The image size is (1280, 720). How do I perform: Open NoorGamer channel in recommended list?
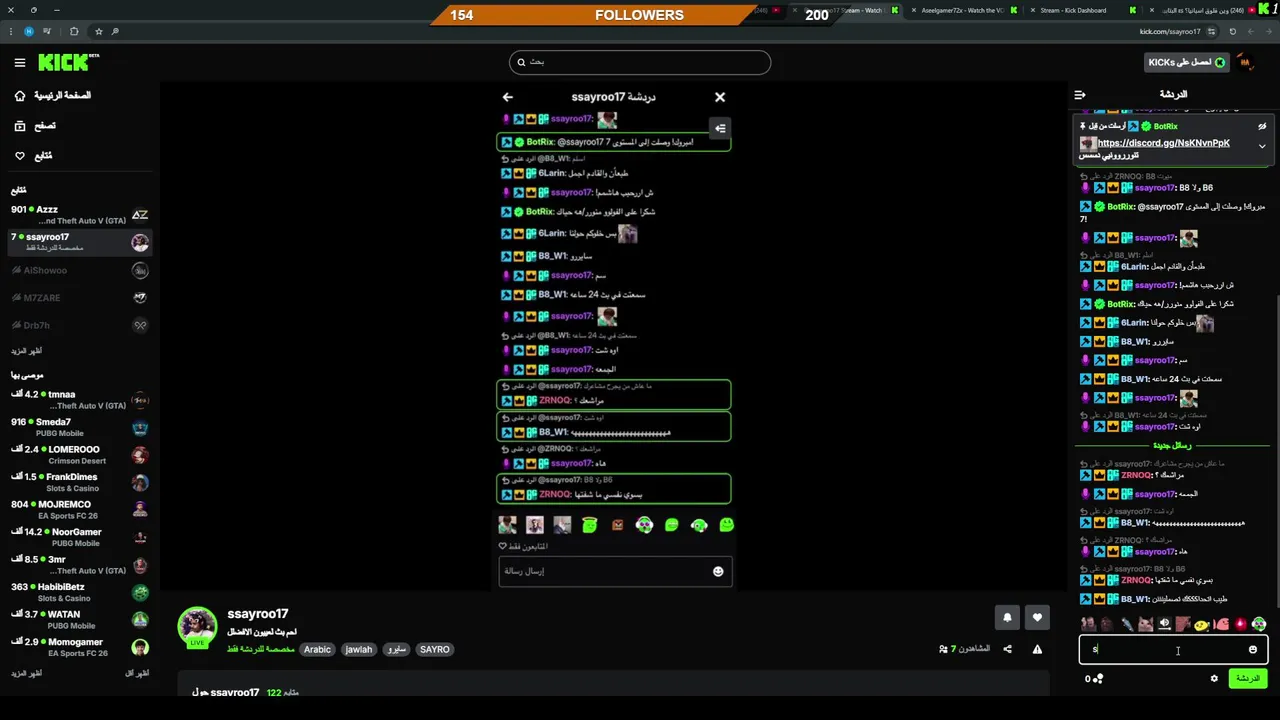pos(79,537)
